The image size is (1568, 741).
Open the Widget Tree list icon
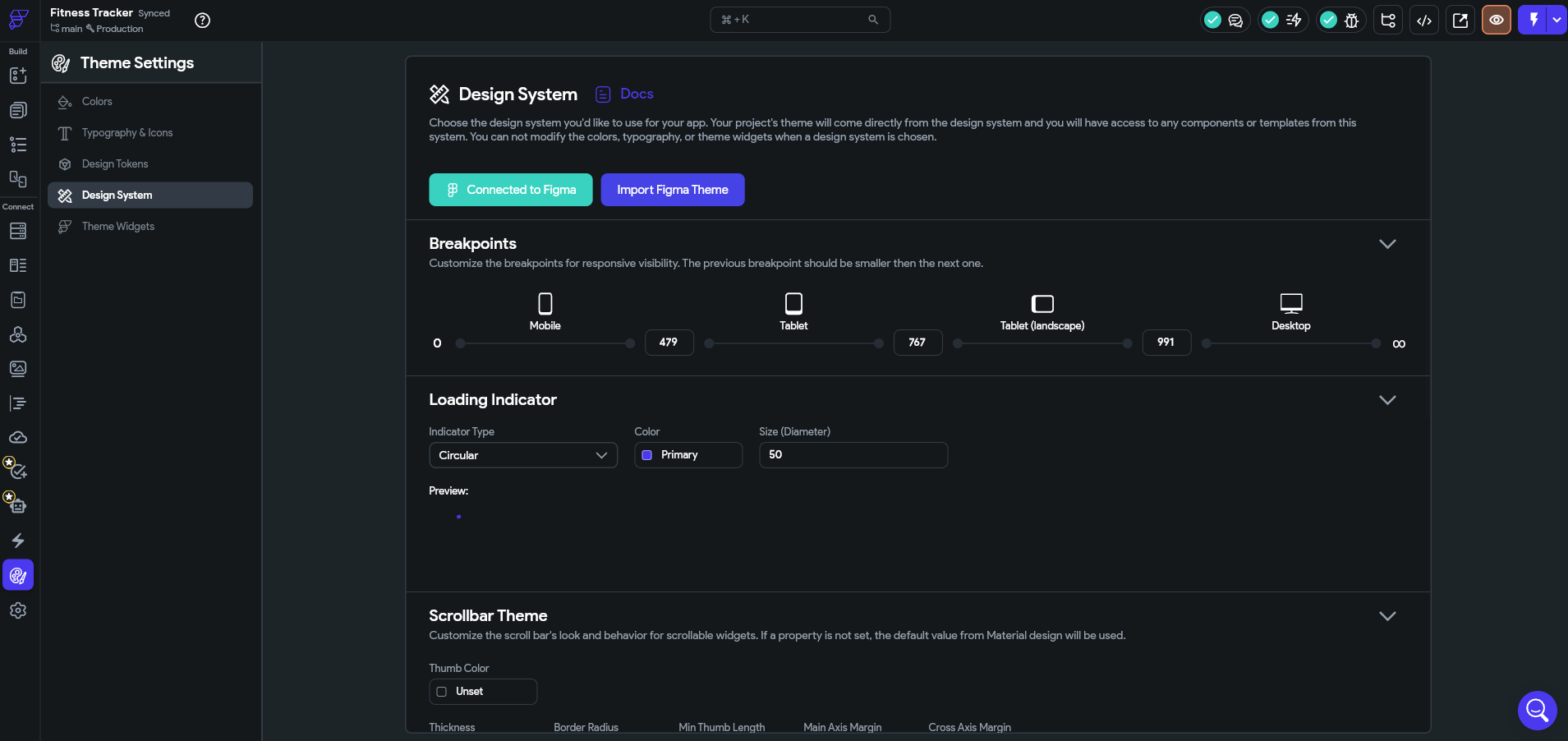coord(18,145)
